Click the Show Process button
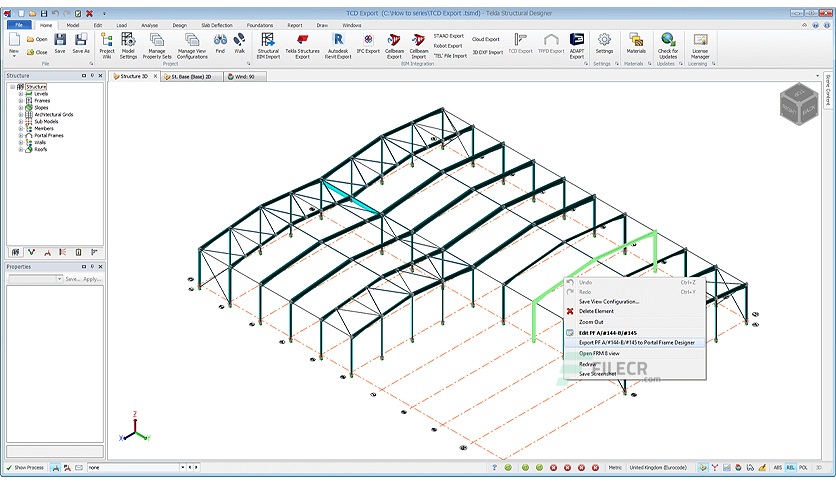 pos(25,467)
